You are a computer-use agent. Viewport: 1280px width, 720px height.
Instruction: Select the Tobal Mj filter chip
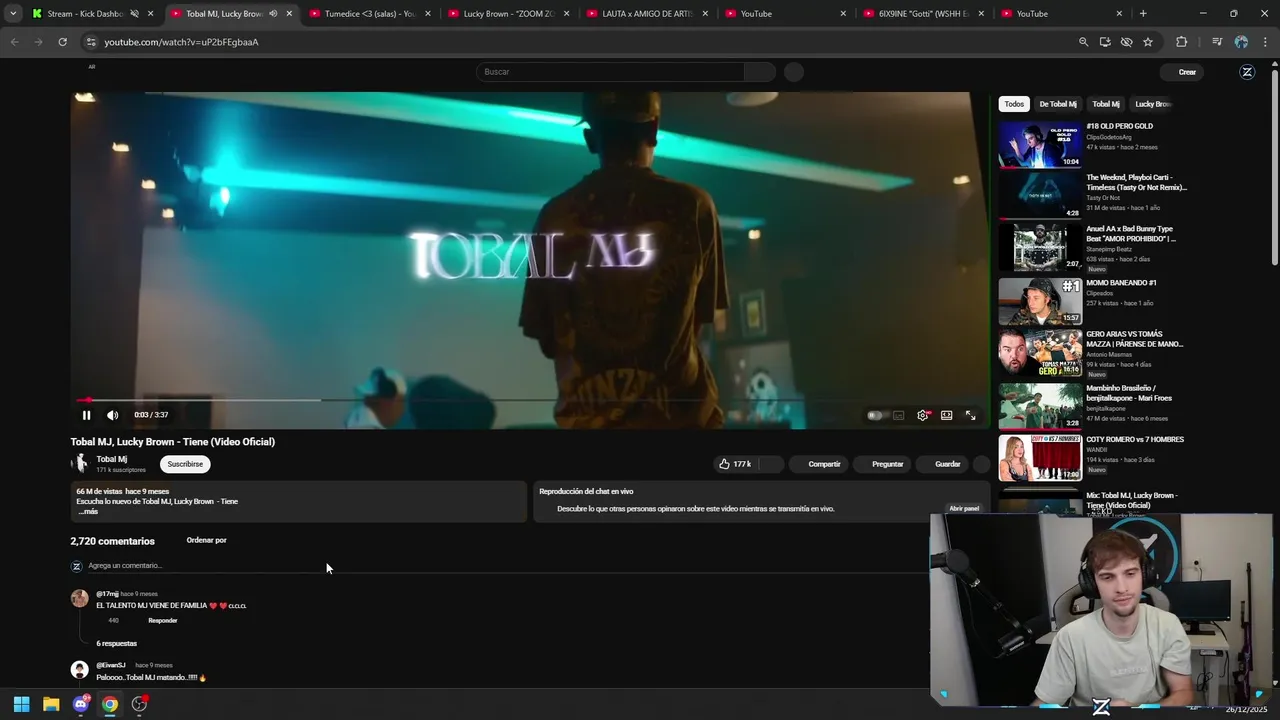[x=1106, y=104]
